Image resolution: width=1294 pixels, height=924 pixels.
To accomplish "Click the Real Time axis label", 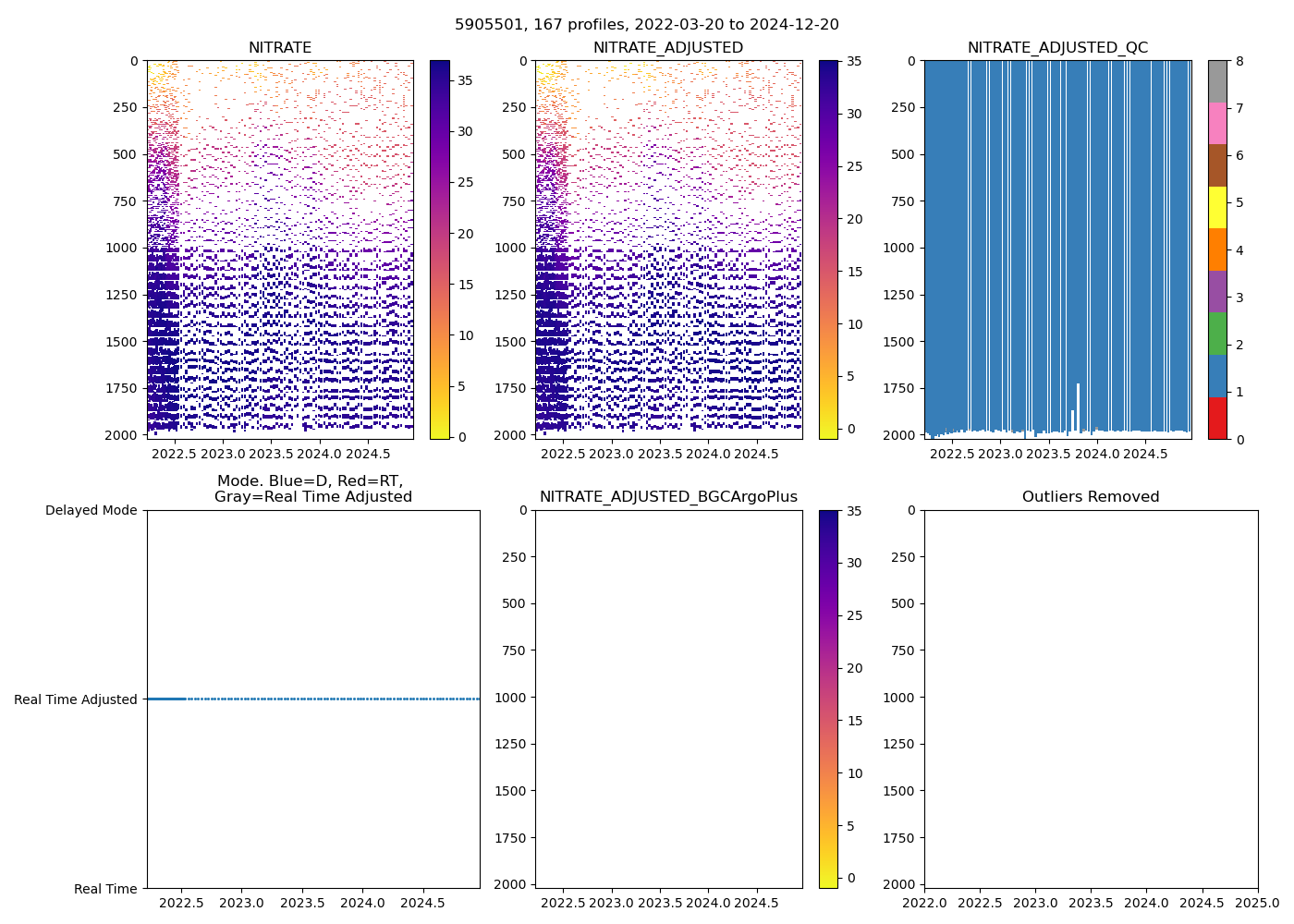I will coord(105,889).
